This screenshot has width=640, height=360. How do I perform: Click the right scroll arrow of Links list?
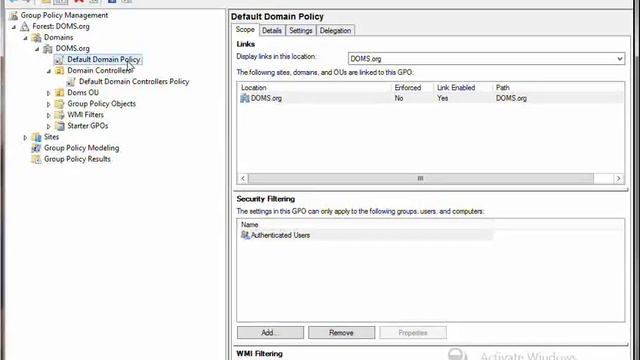pos(618,178)
